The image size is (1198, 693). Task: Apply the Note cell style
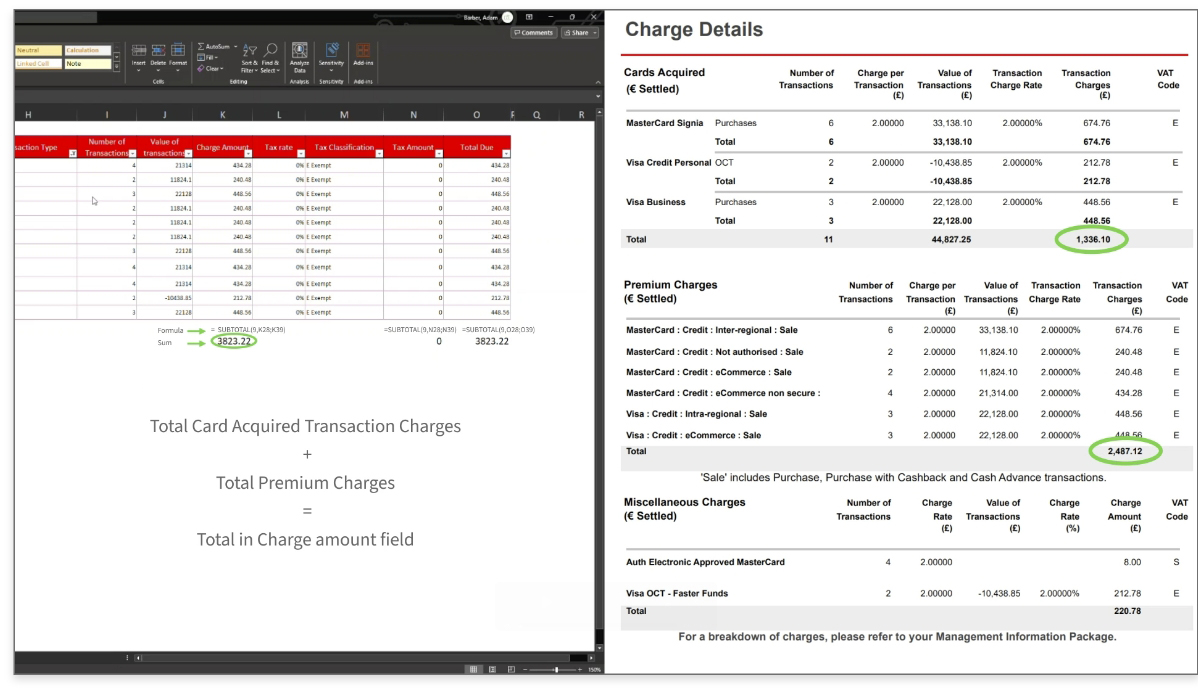pyautogui.click(x=87, y=64)
